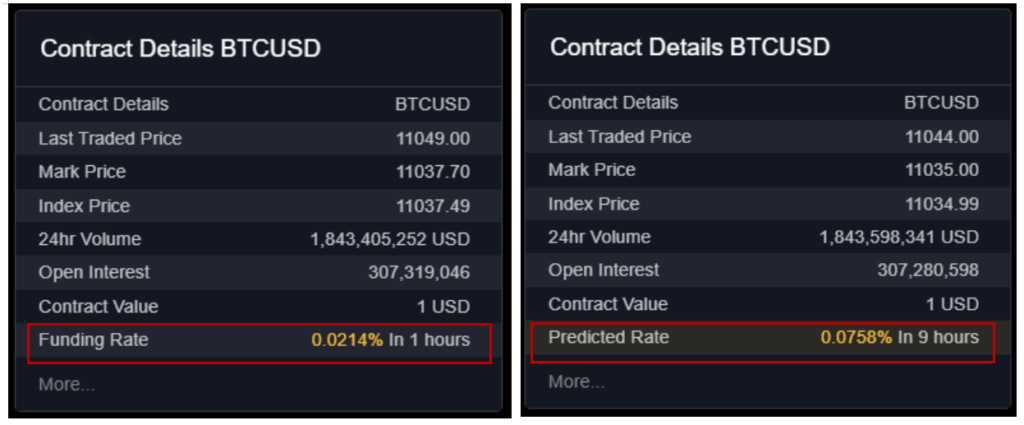Expand More... in the right panel
Screen dimensions: 1024x425
pyautogui.click(x=576, y=382)
